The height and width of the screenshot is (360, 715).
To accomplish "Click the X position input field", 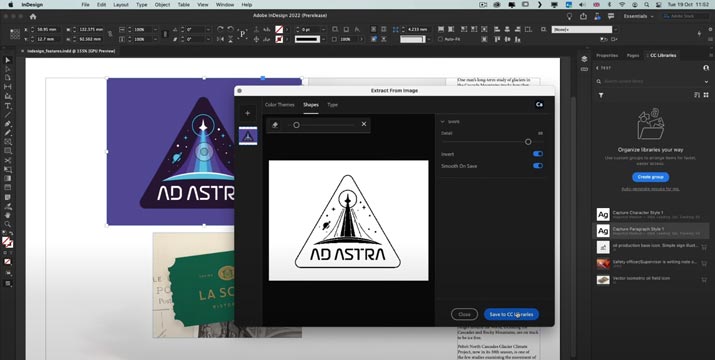I will click(x=47, y=29).
